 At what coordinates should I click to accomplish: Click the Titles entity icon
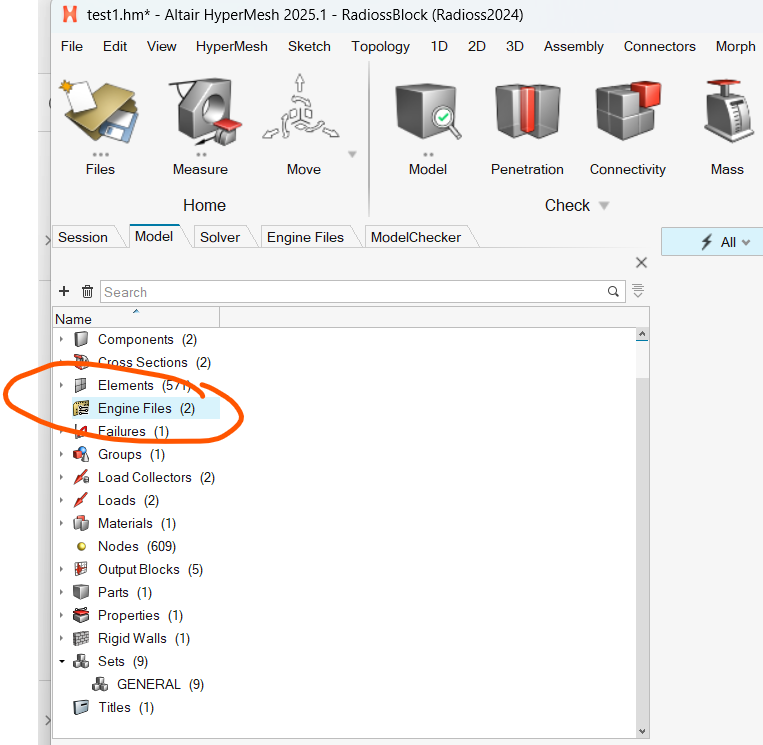tap(81, 707)
